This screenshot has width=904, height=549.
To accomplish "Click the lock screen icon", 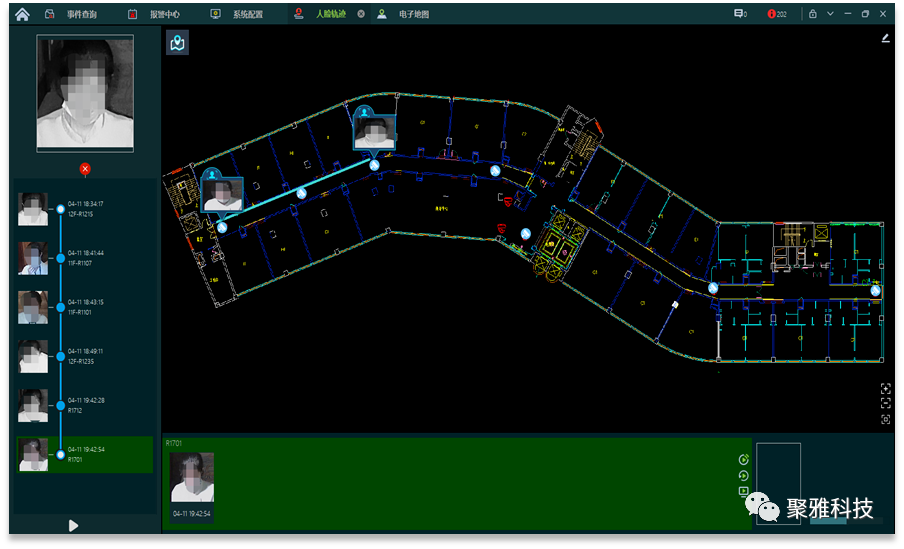I will [x=813, y=14].
